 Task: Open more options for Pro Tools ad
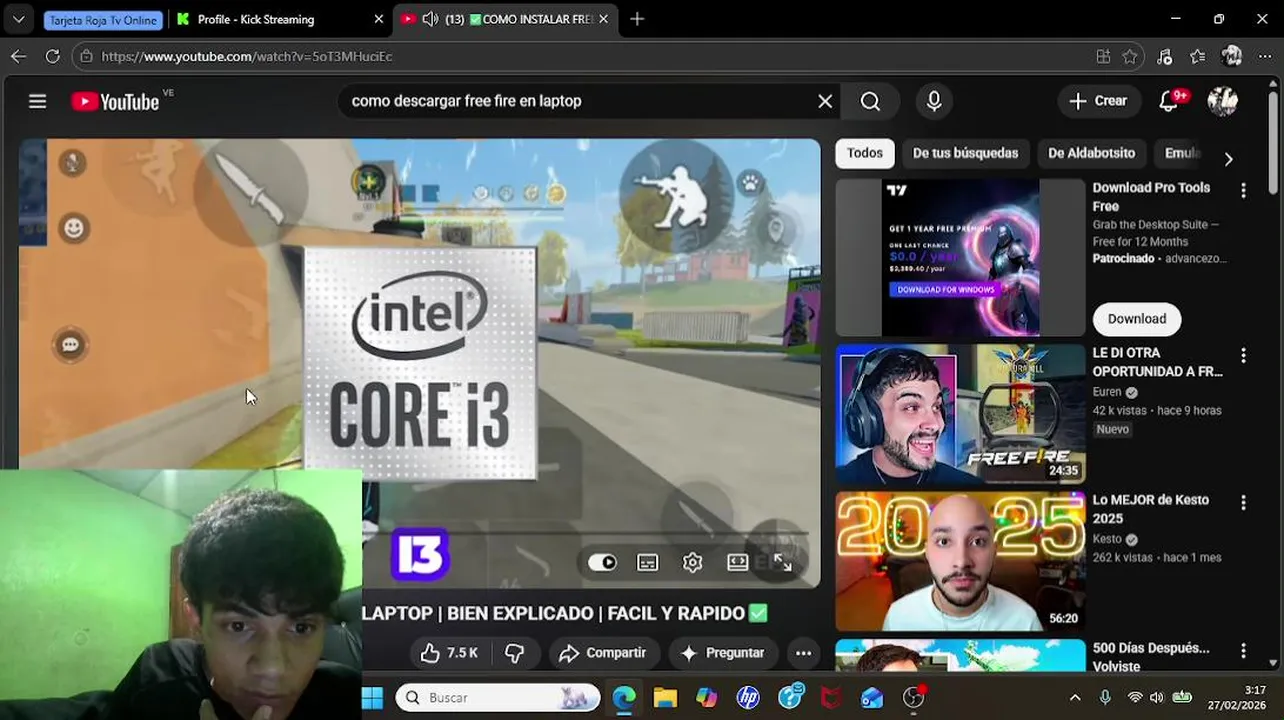point(1243,190)
